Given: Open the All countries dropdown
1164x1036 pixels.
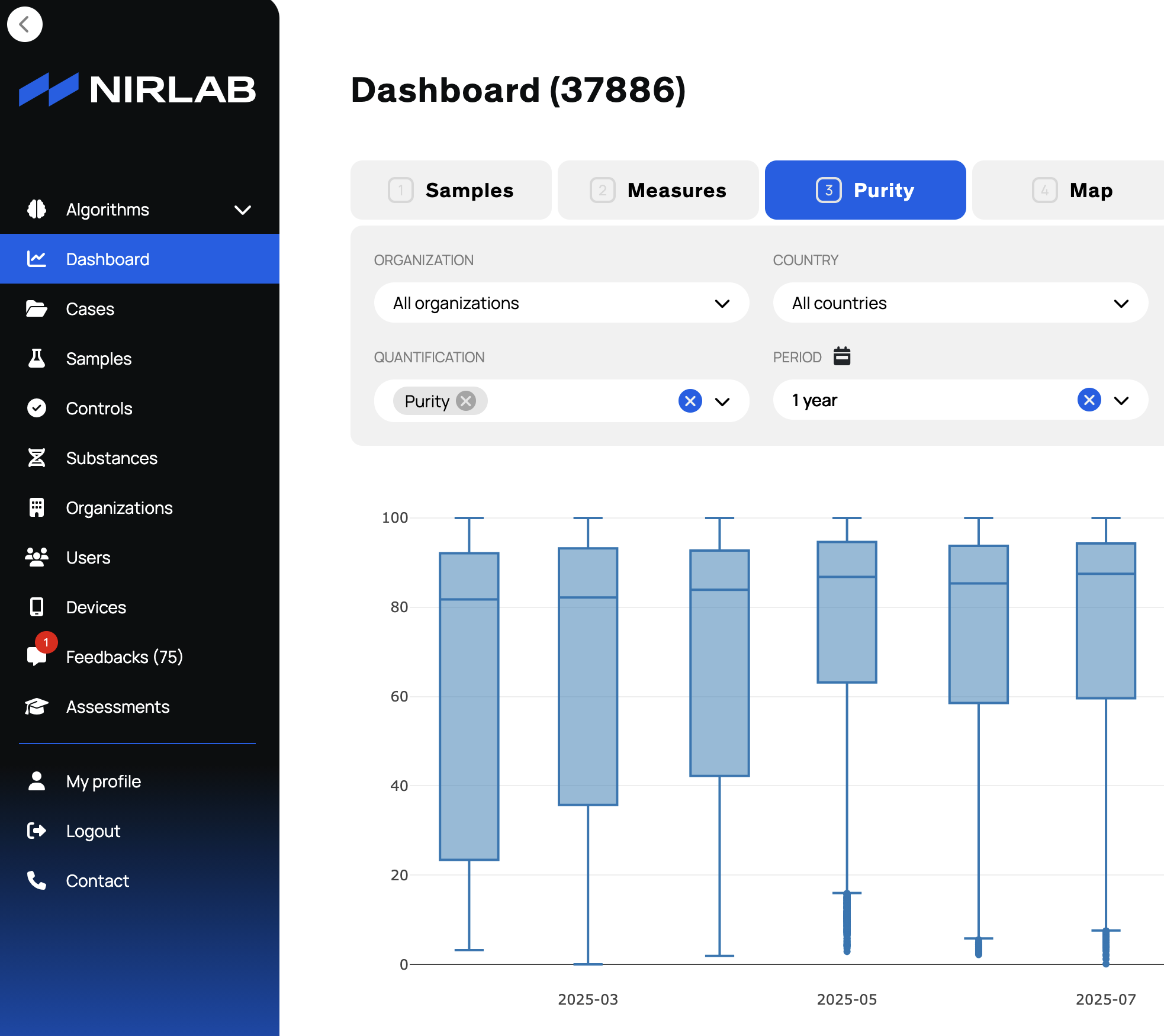Looking at the screenshot, I should click(960, 303).
